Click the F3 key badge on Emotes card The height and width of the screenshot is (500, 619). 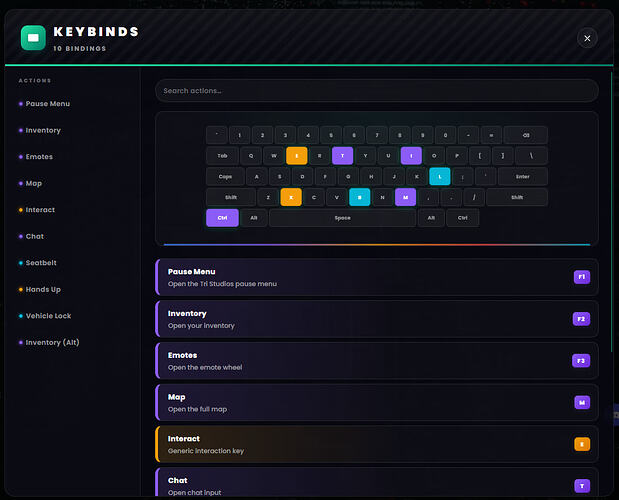tap(581, 361)
